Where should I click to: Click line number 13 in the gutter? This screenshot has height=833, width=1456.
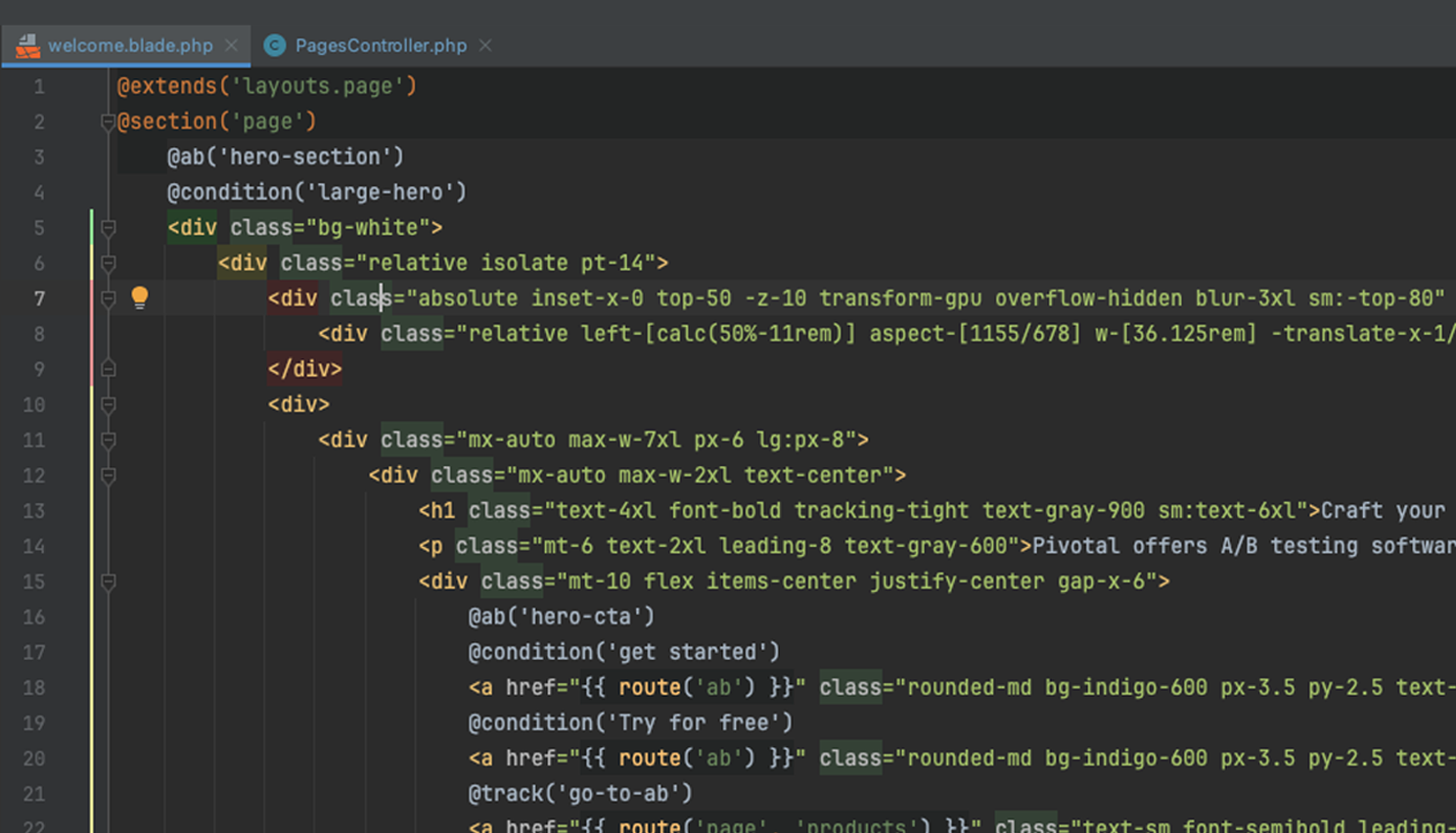[x=34, y=511]
